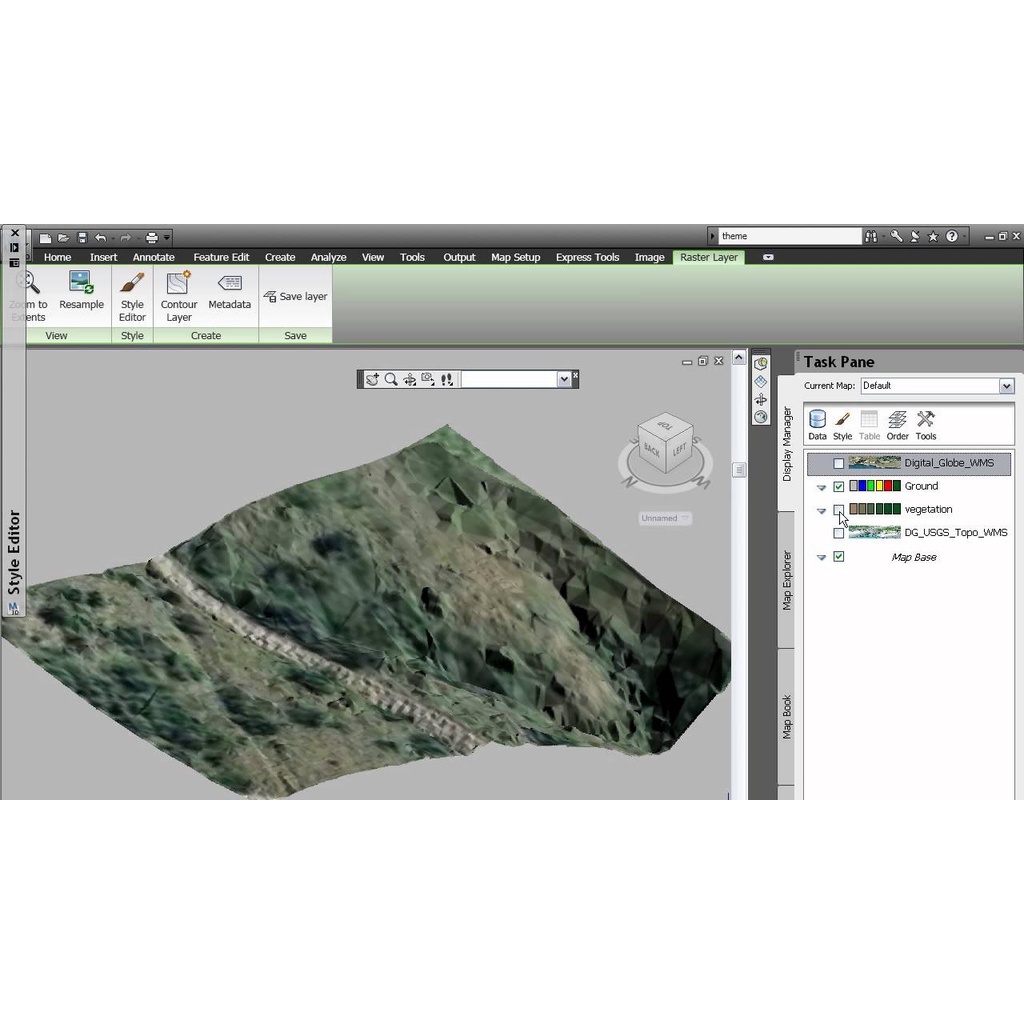The image size is (1024, 1024).
Task: Select the footsteps walk tool in navigation bar
Action: click(x=447, y=379)
